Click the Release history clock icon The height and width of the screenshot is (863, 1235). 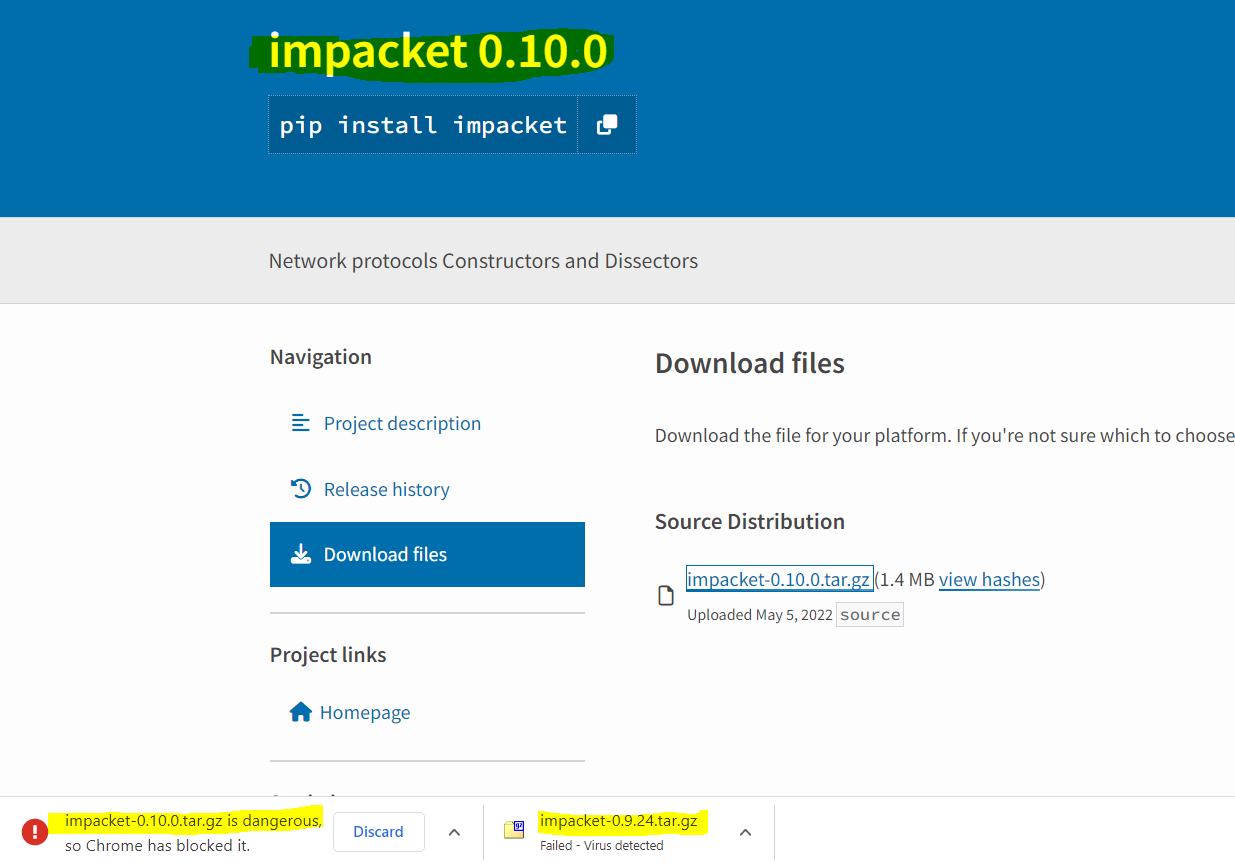pos(300,489)
